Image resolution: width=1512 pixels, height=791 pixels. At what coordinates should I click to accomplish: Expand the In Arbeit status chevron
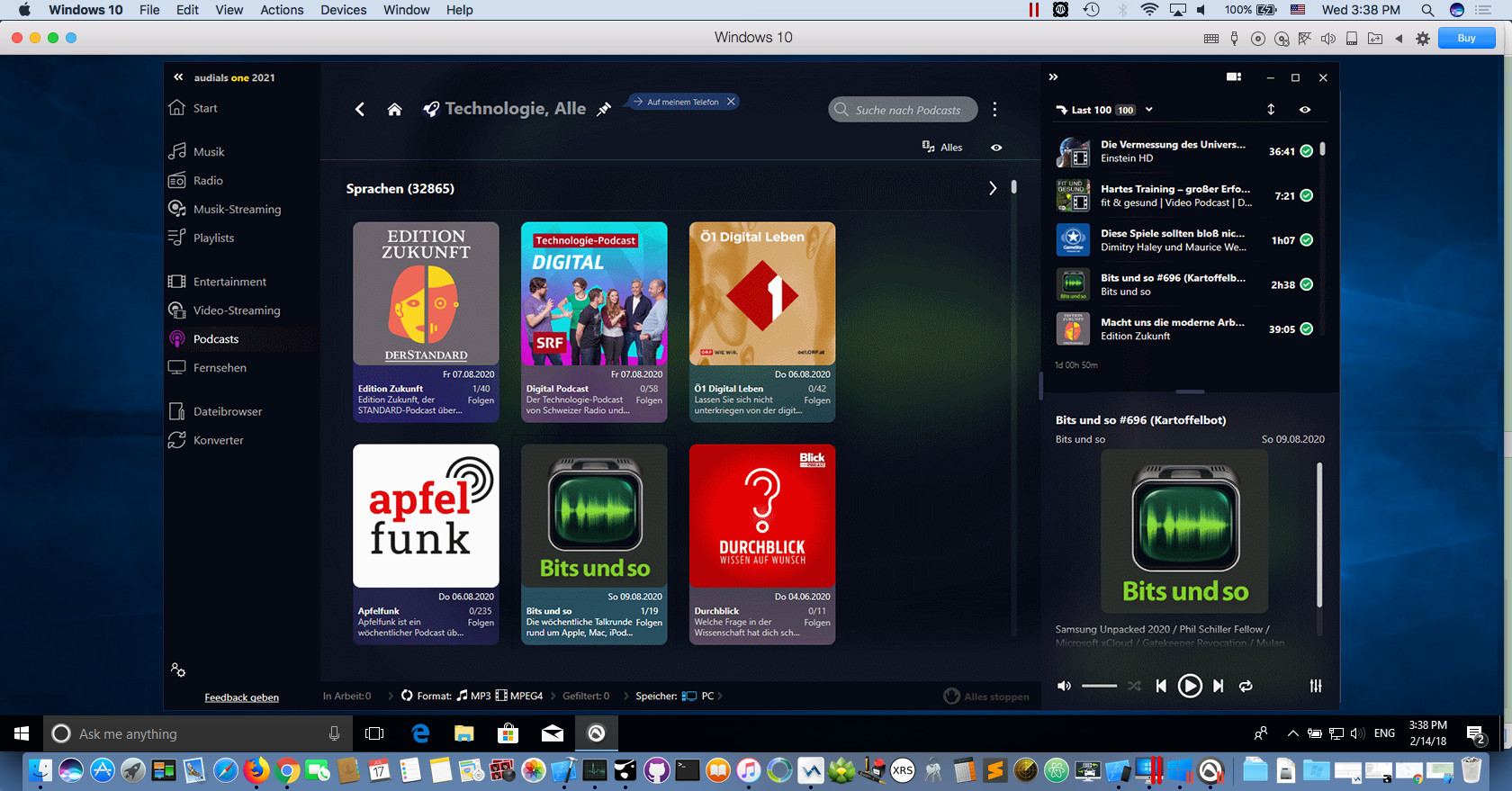point(391,696)
